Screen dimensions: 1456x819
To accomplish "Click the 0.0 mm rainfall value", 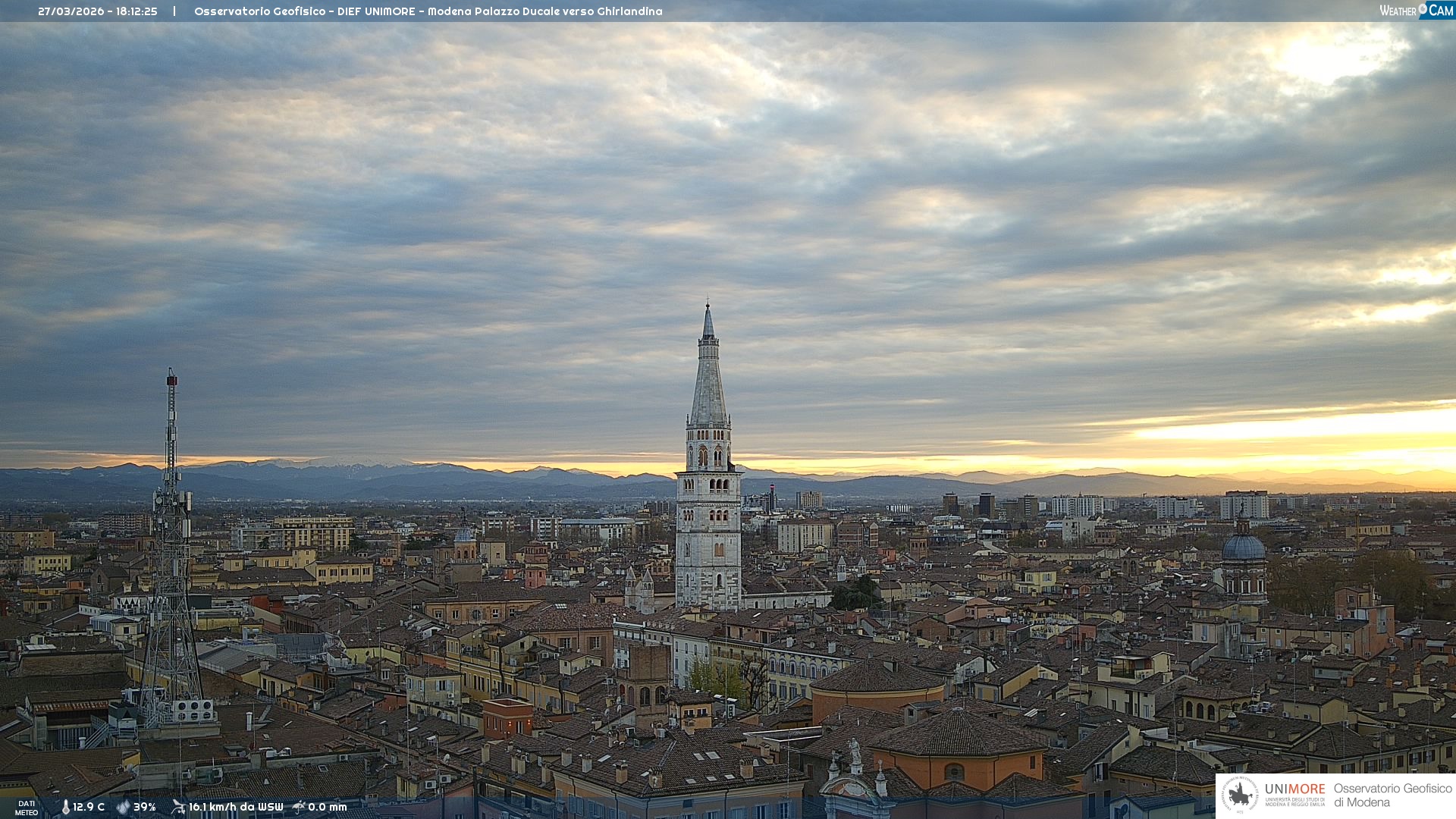I will click(x=327, y=807).
